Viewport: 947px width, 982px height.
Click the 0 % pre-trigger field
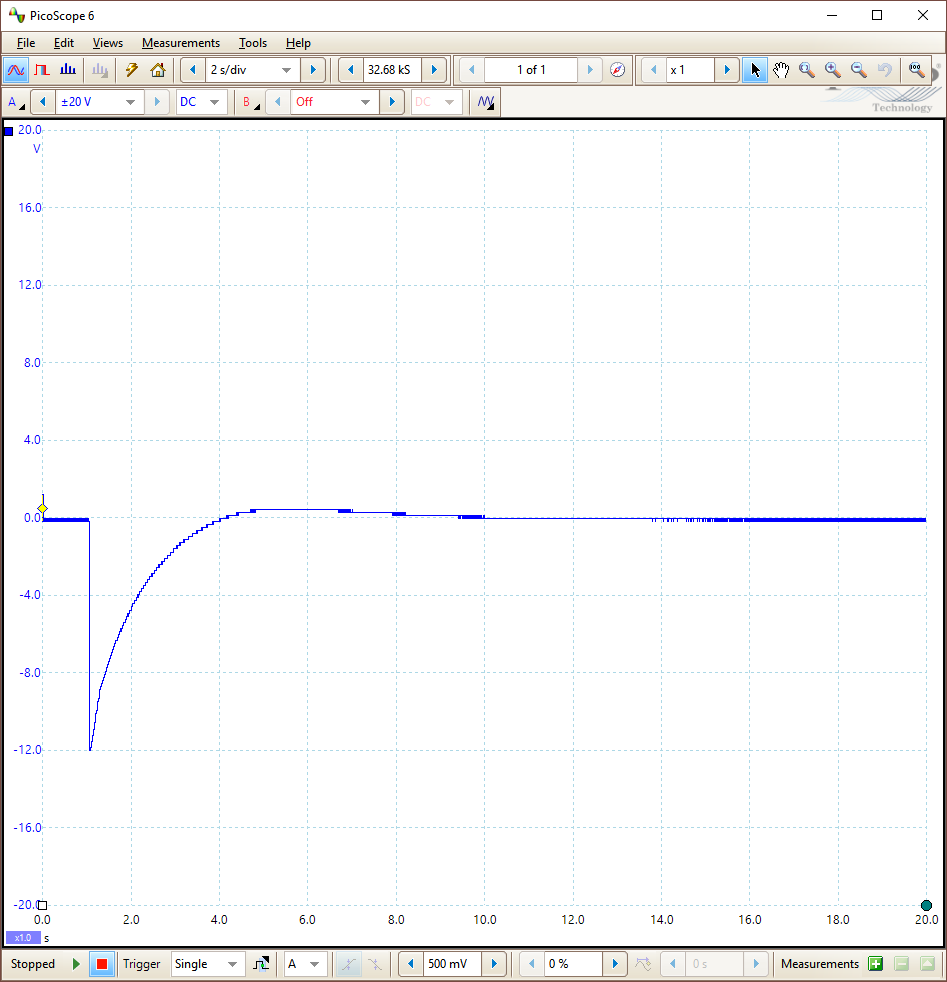click(573, 963)
